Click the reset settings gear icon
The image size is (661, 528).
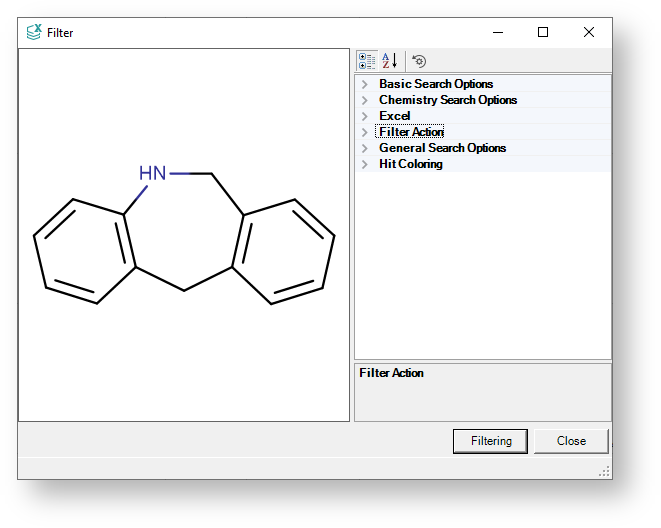click(x=419, y=61)
